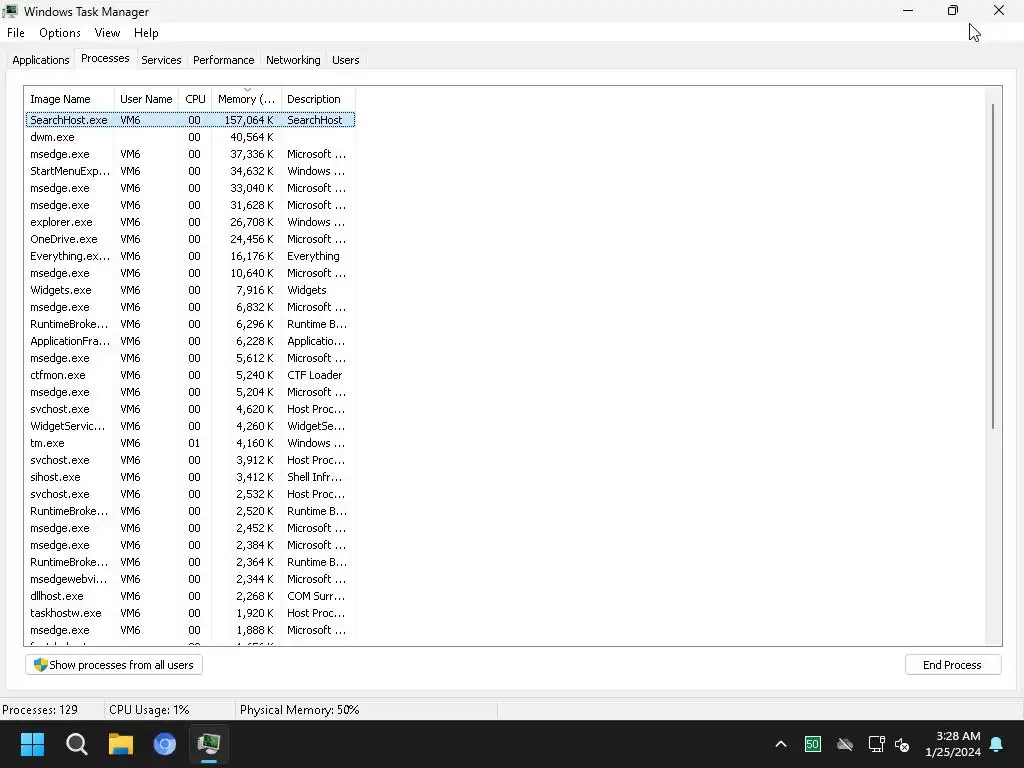This screenshot has width=1024, height=768.
Task: Switch to the Services tab
Action: [x=161, y=60]
